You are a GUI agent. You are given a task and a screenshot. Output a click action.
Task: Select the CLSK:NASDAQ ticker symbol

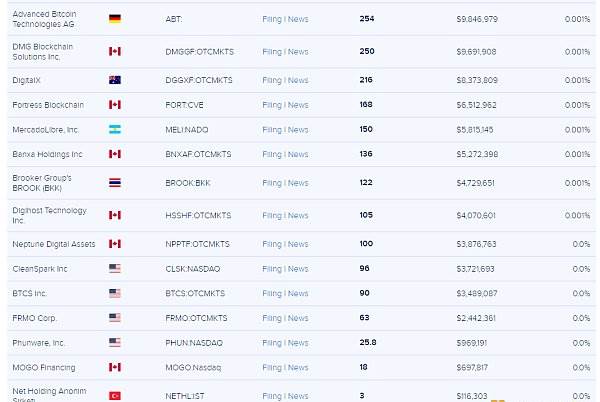tap(192, 269)
